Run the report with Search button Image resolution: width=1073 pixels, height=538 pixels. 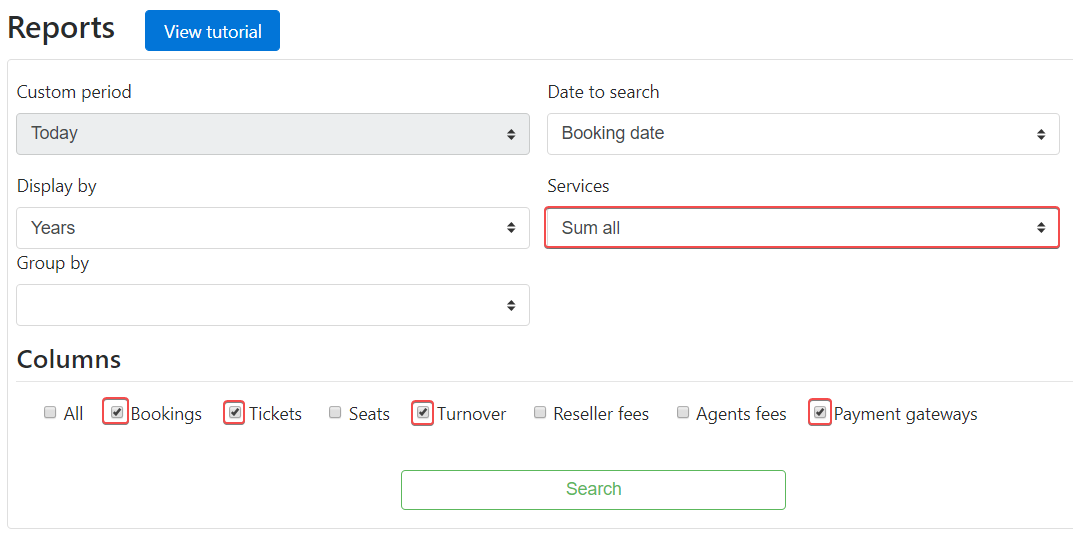(x=593, y=489)
